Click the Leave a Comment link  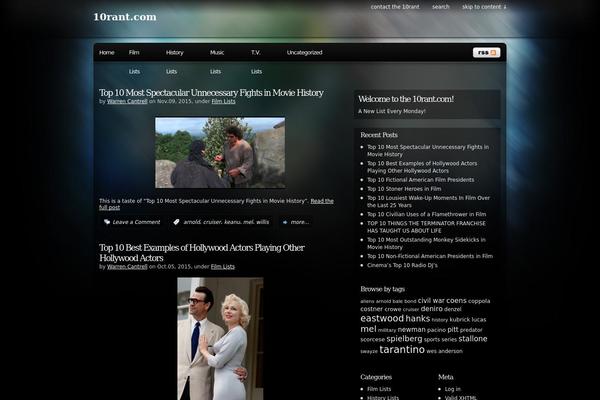136,222
